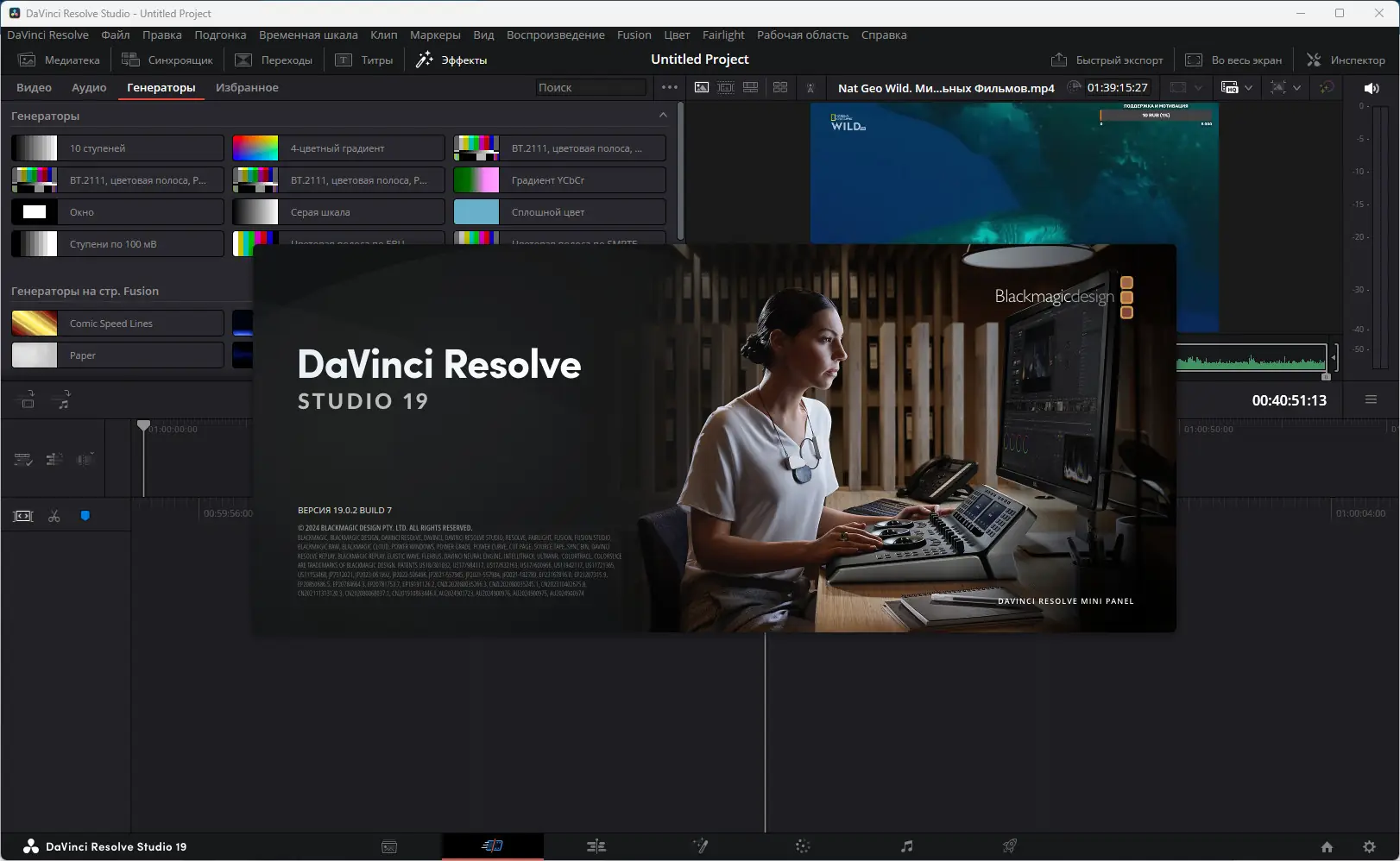Open the Справка menu
The height and width of the screenshot is (861, 1400).
[x=884, y=35]
